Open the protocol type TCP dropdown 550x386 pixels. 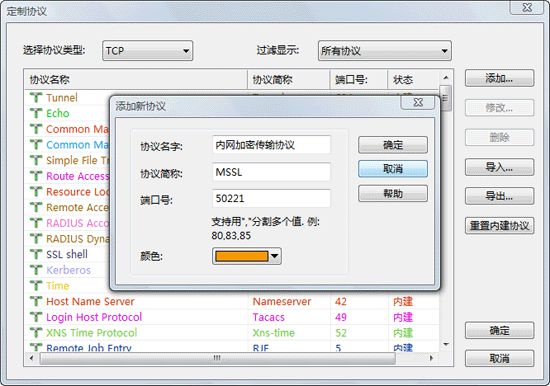coord(148,51)
